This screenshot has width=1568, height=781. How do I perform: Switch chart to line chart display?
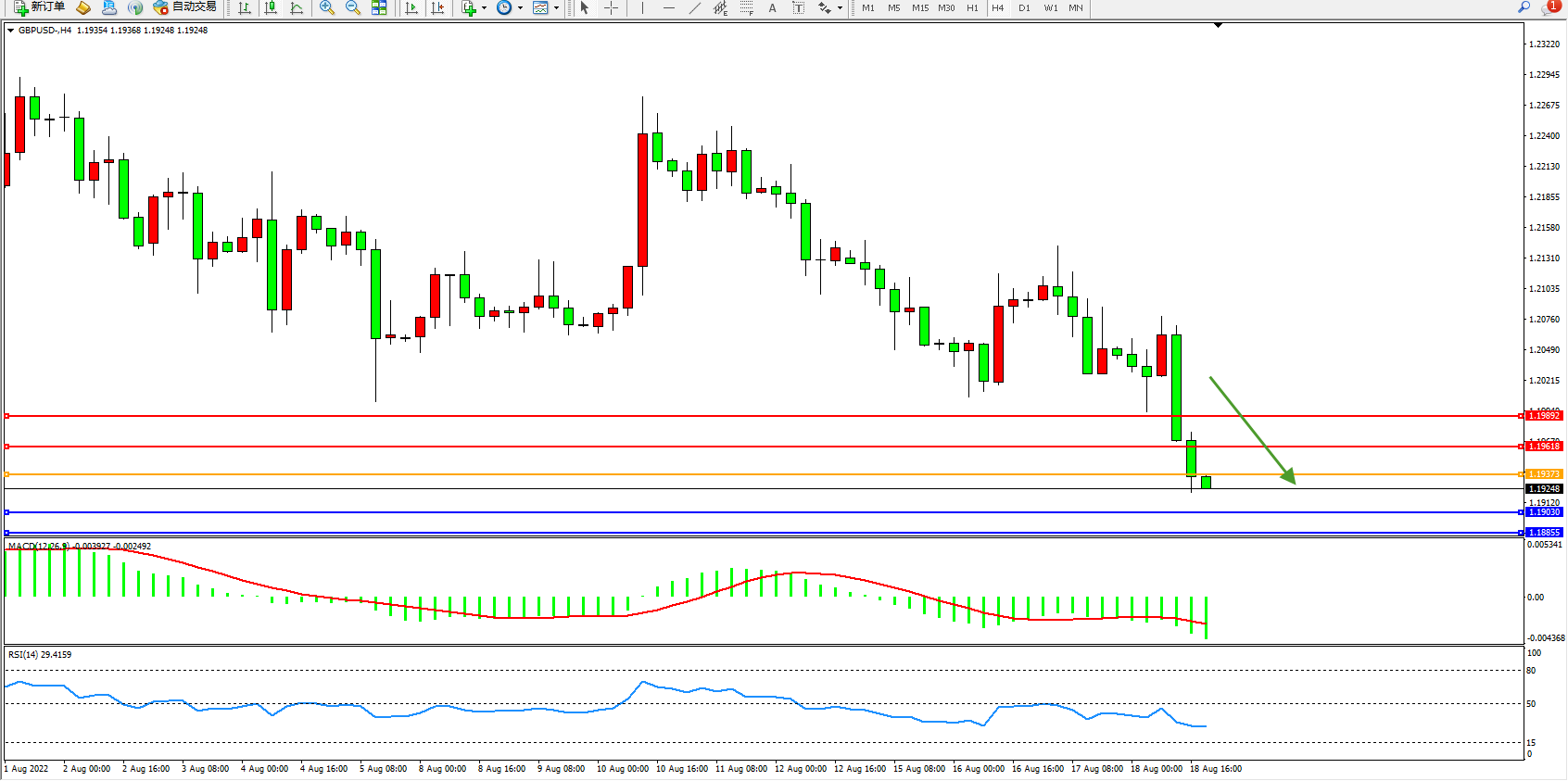point(297,7)
